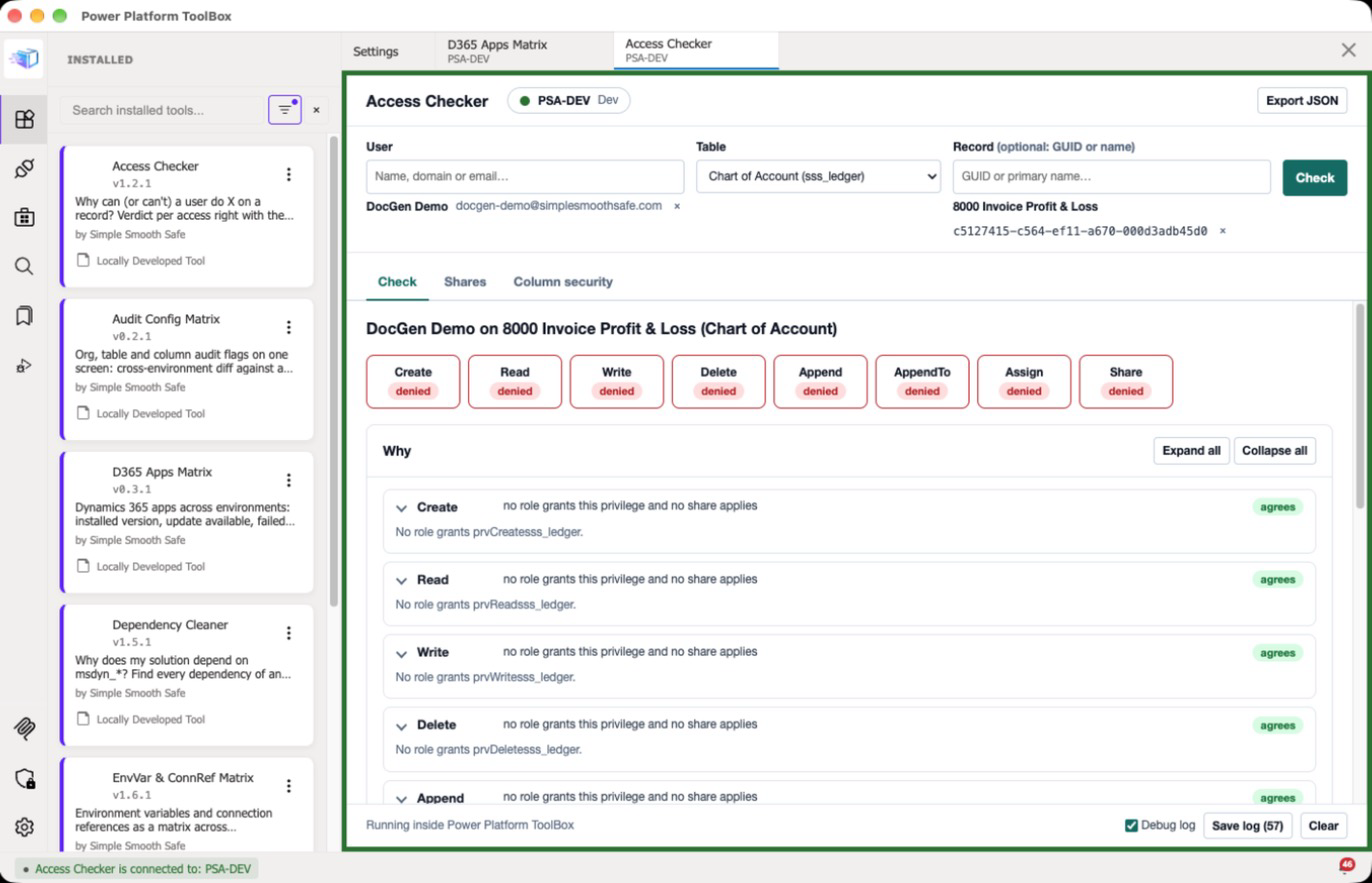The image size is (1372, 883).
Task: Open the settings gear sidebar icon
Action: pyautogui.click(x=24, y=827)
